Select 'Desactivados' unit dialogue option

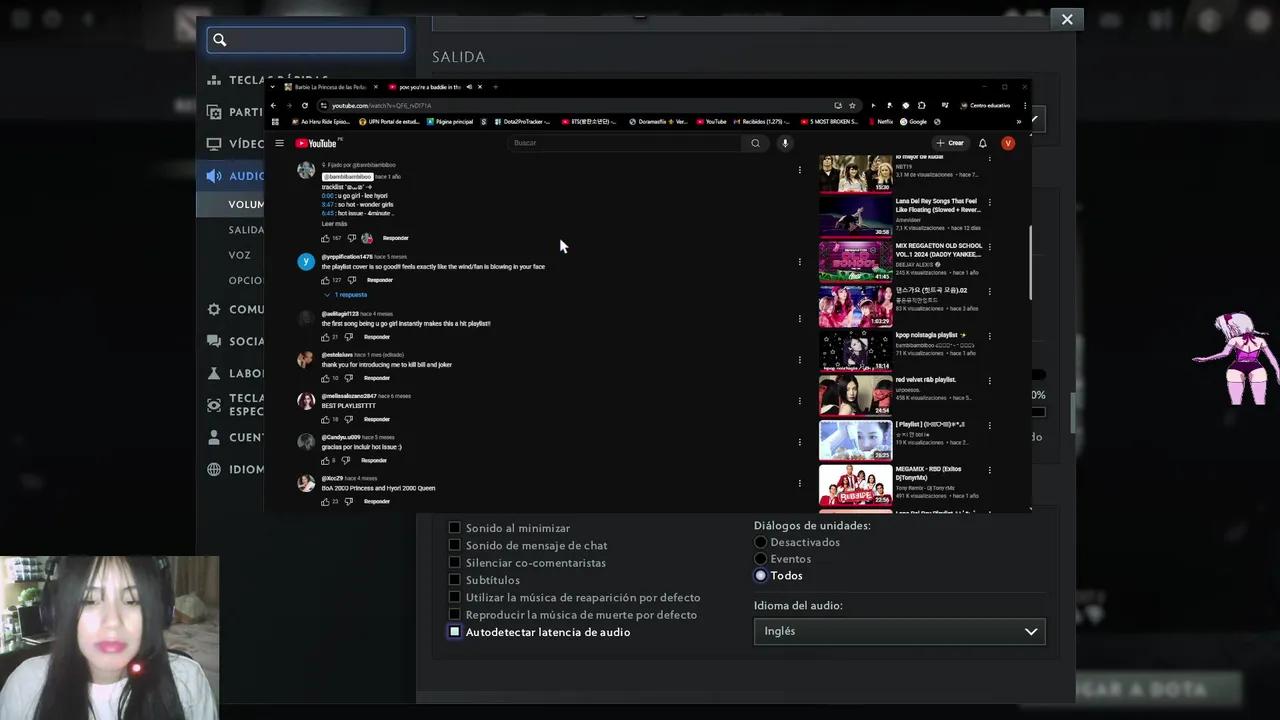pyautogui.click(x=761, y=542)
